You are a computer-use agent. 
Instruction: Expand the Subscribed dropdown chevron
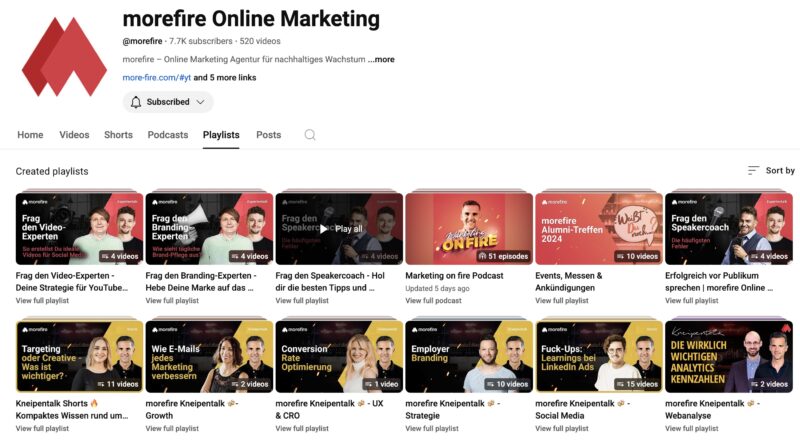tap(201, 102)
